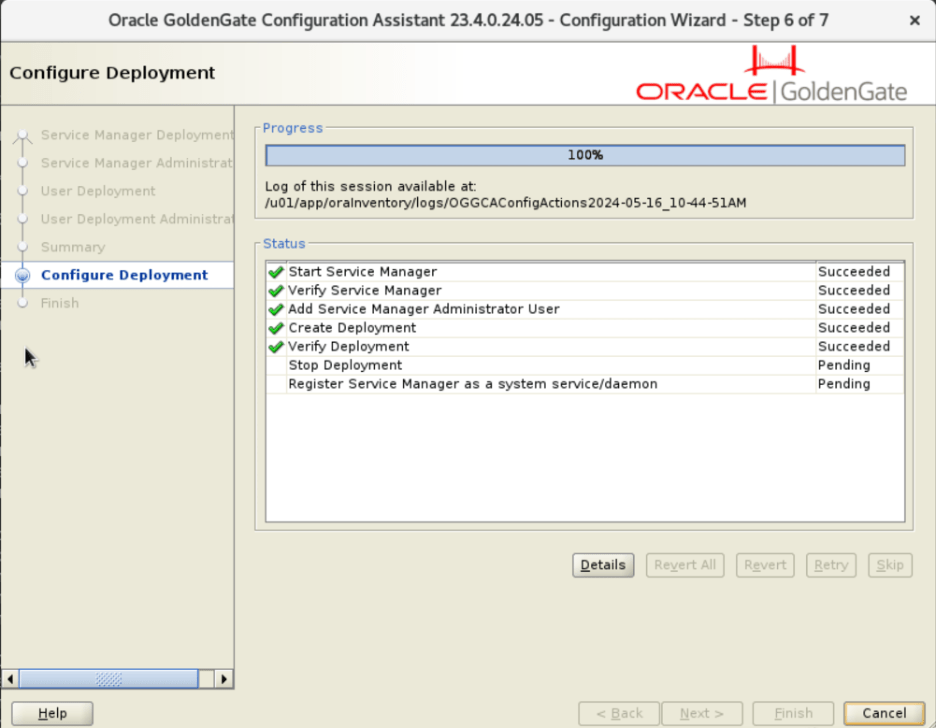Click the green checkmark beside Start Service Manager
936x728 pixels.
coord(276,272)
